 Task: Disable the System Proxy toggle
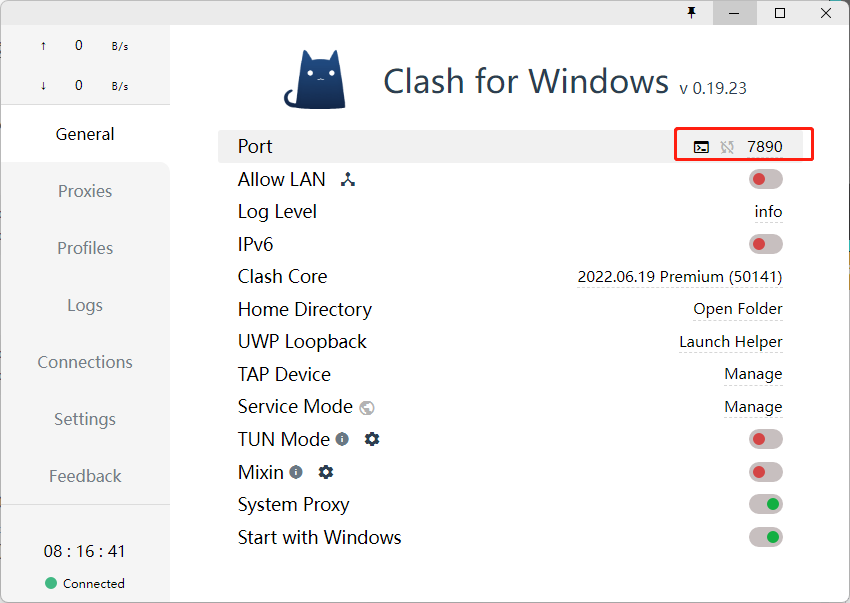[765, 504]
